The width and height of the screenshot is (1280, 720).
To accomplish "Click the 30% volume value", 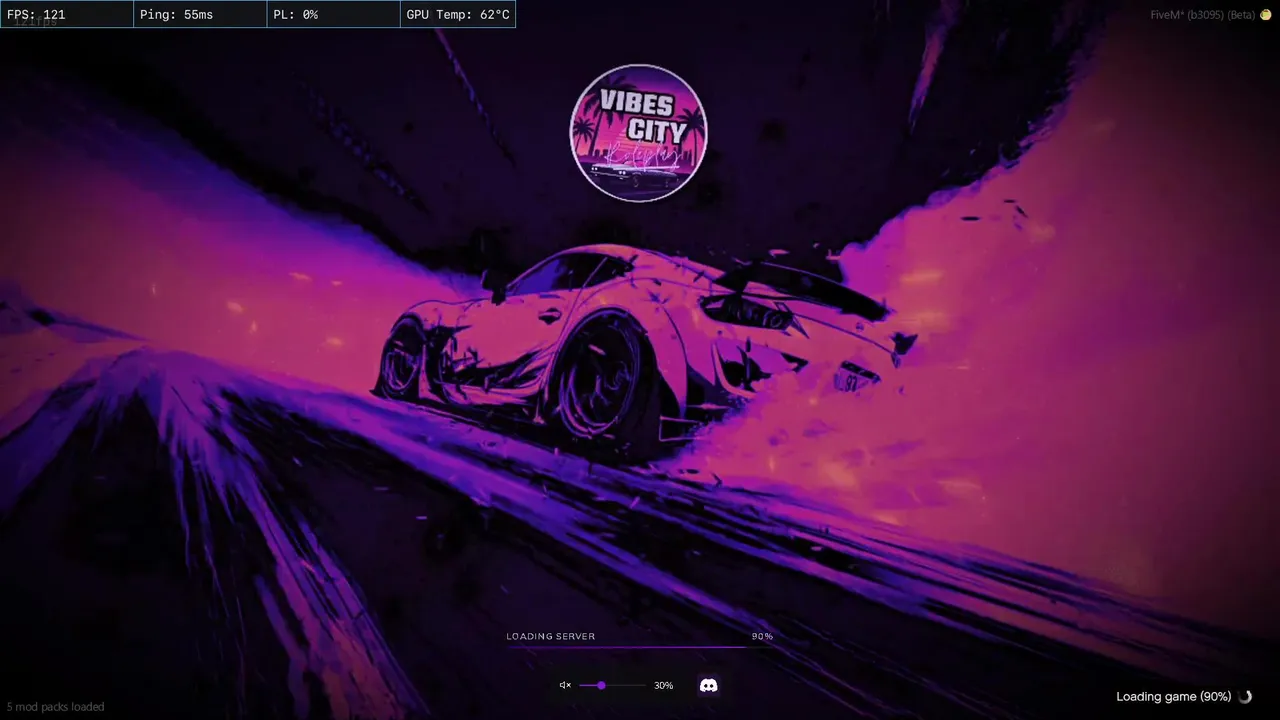I will click(663, 686).
